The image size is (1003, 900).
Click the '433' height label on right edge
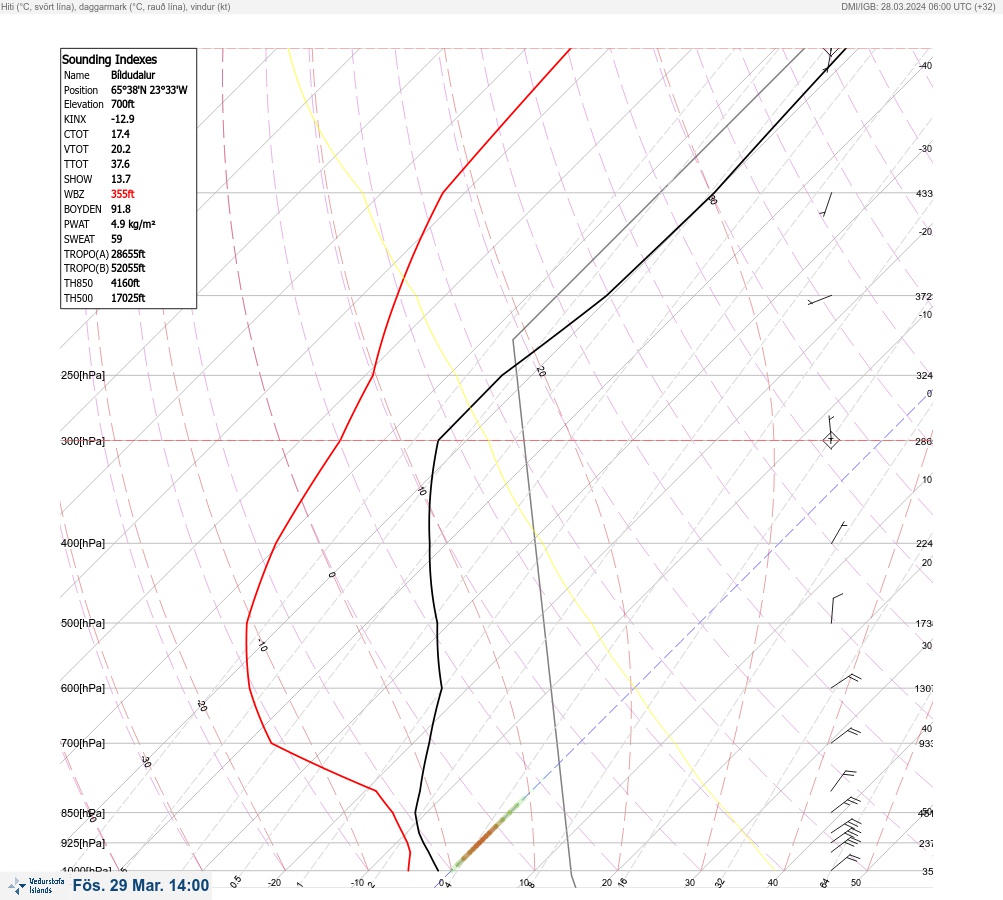[924, 193]
